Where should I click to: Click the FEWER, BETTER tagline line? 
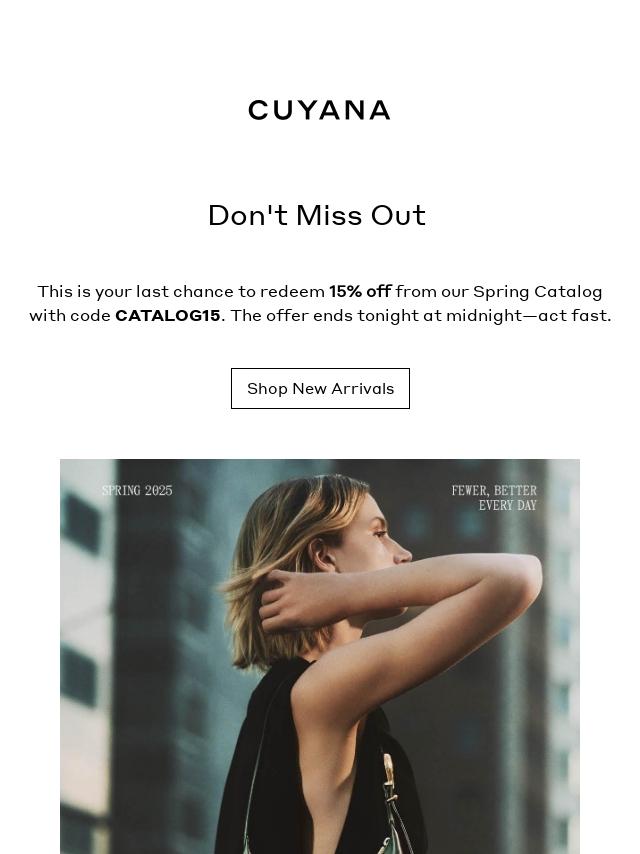coord(494,490)
